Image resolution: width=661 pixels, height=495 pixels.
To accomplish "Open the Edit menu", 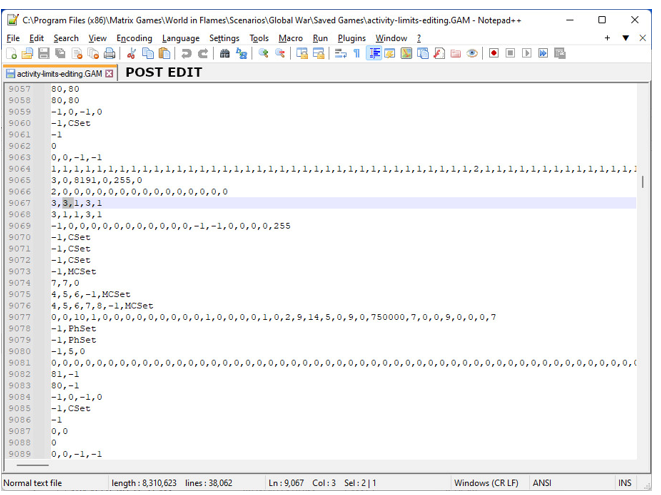I will click(36, 38).
